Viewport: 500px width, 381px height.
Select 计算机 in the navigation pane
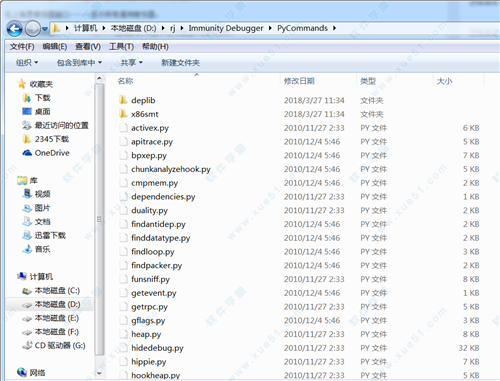[35, 277]
